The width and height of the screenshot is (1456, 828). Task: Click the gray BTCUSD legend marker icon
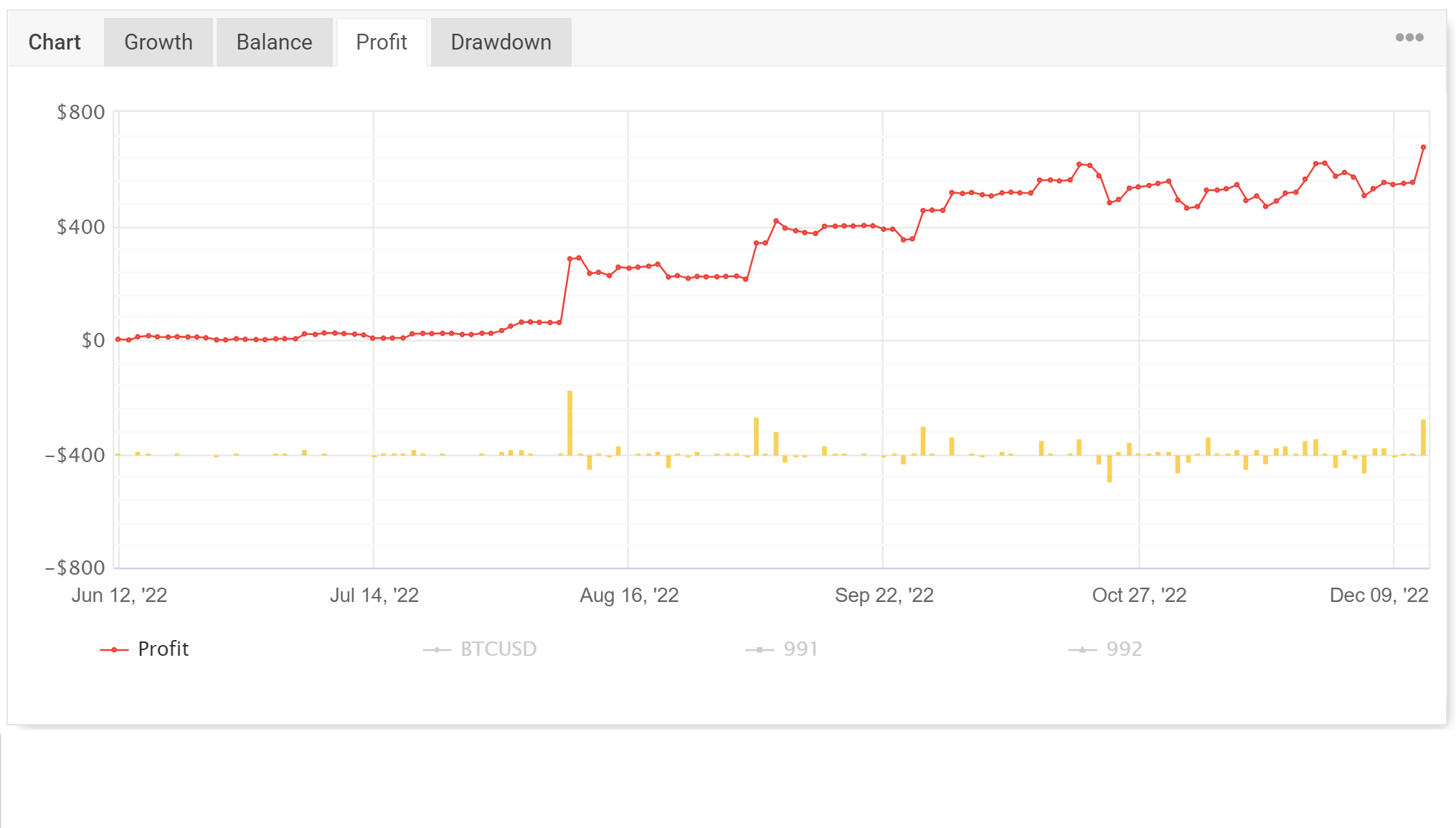[437, 650]
